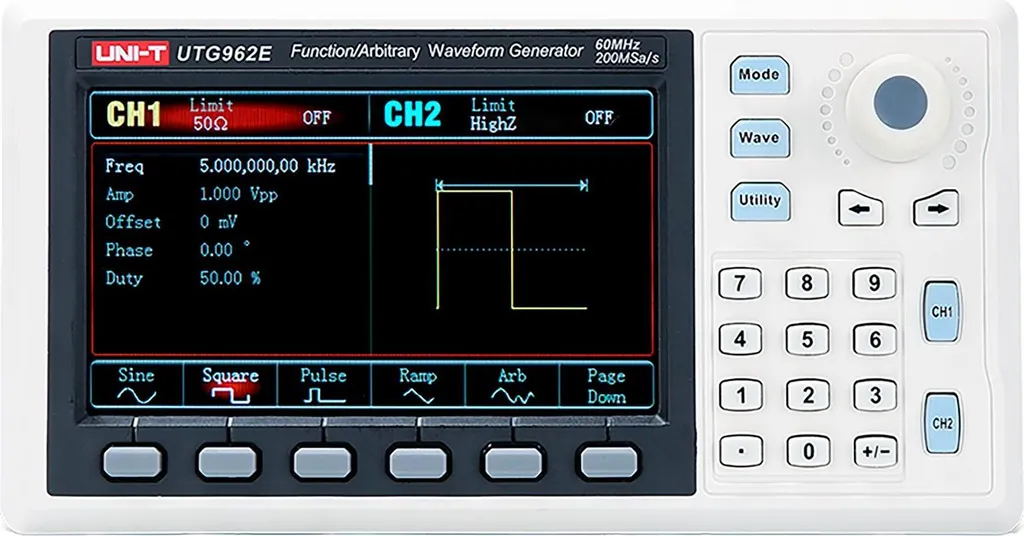The height and width of the screenshot is (536, 1024).
Task: Click the Mode button
Action: click(760, 75)
